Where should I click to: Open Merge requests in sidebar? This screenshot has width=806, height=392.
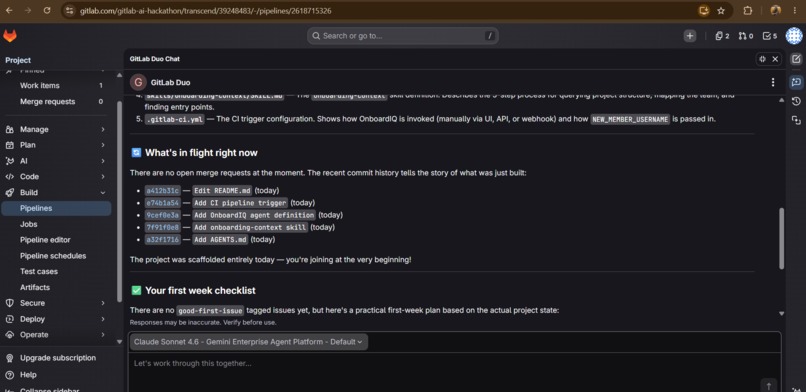click(56, 102)
